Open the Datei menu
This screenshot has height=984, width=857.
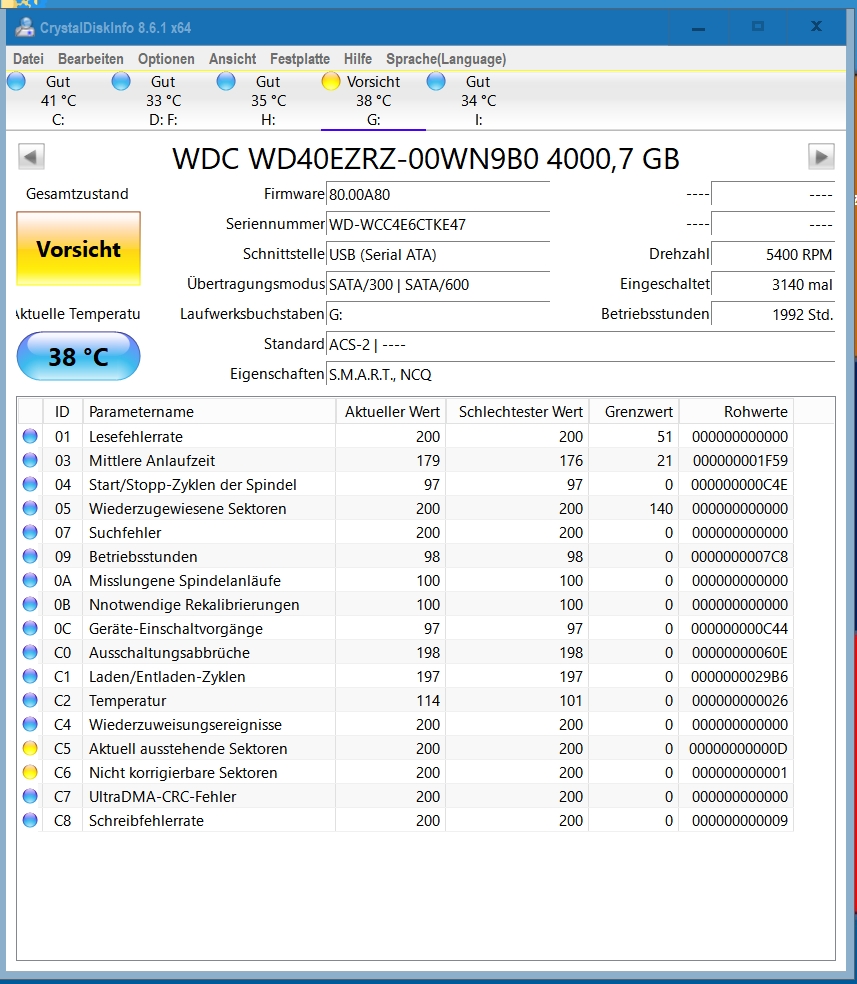[x=28, y=59]
